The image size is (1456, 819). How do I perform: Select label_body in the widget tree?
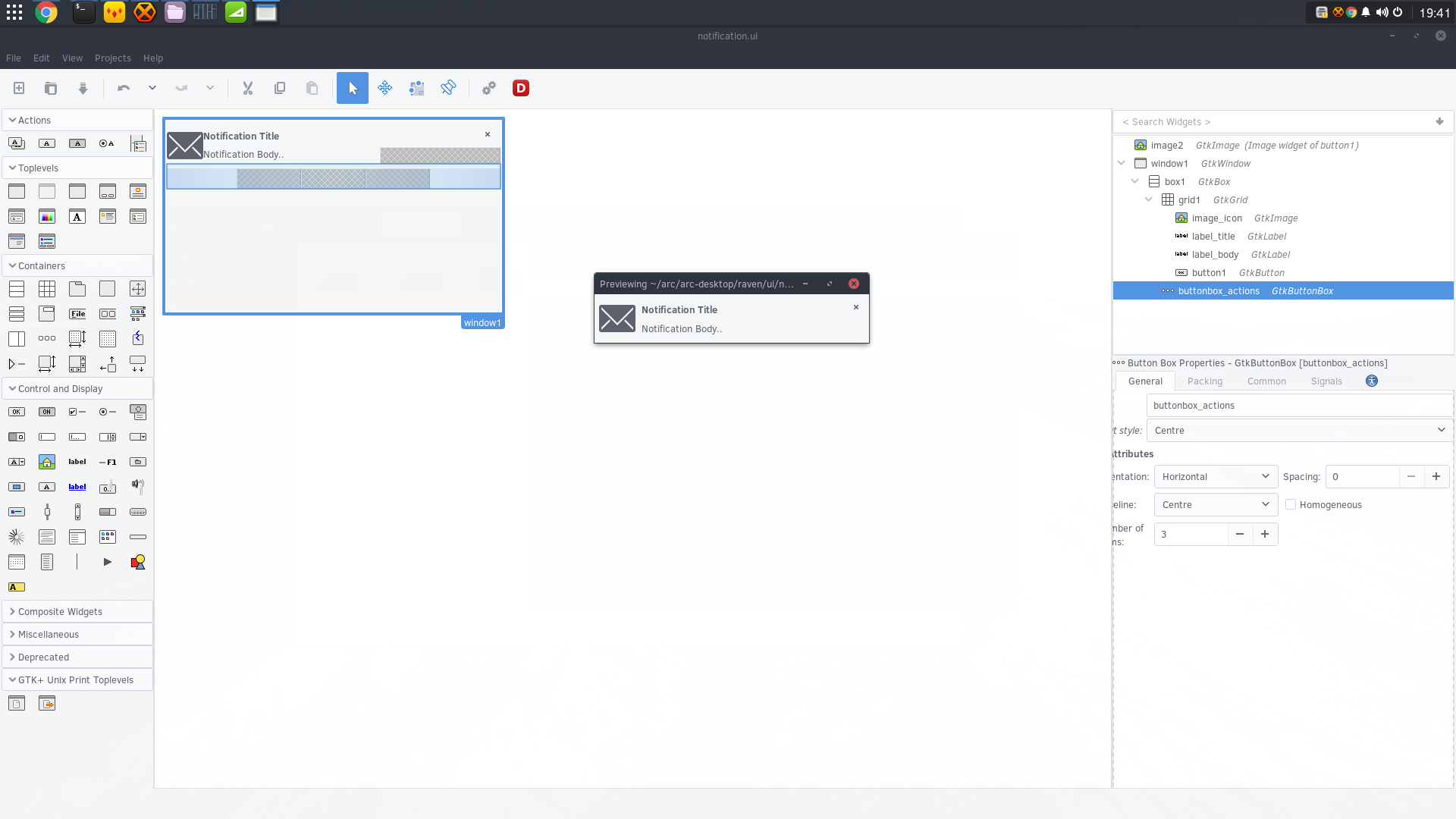coord(1283,255)
